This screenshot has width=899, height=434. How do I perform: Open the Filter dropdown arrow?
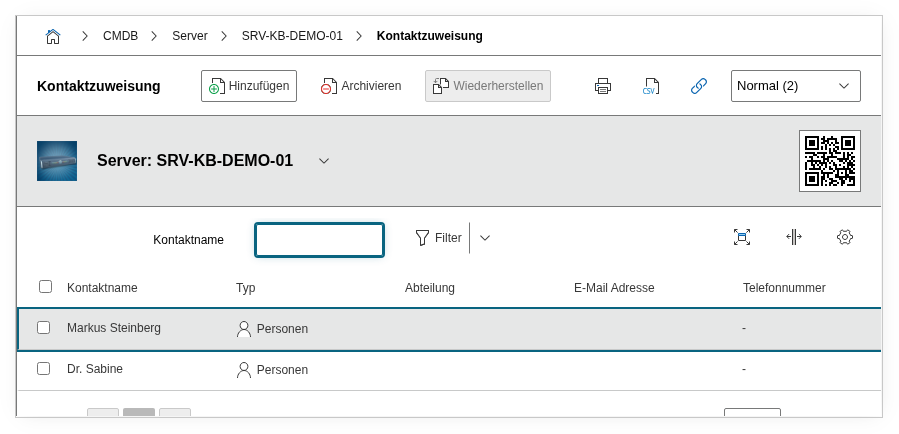485,238
